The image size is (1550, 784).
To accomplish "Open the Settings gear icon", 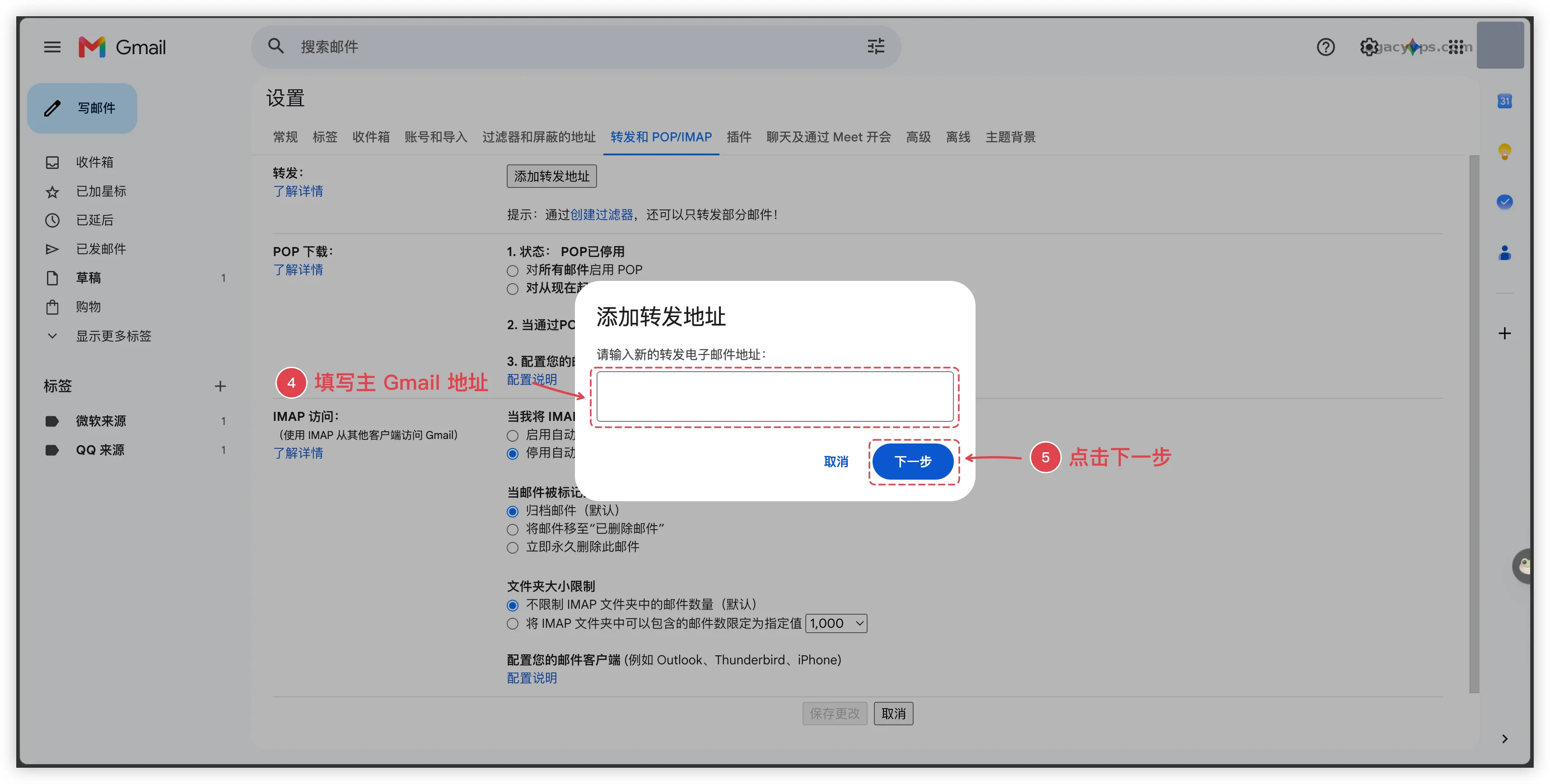I will click(x=1369, y=47).
